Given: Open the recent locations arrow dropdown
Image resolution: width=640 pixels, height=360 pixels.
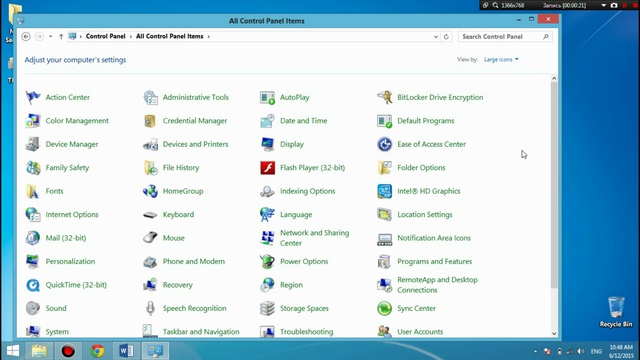Looking at the screenshot, I should pyautogui.click(x=51, y=37).
